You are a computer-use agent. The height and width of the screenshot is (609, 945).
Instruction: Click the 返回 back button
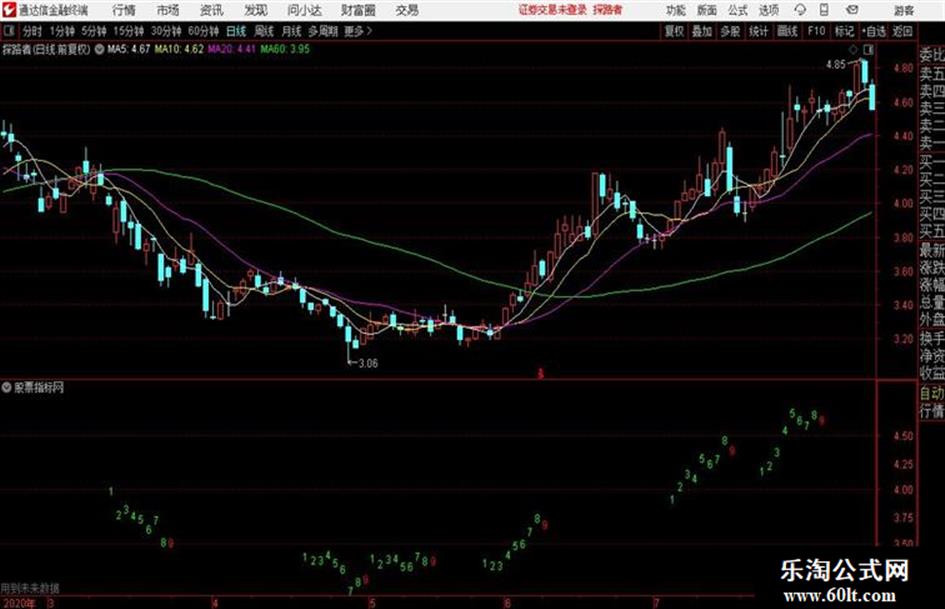click(x=902, y=31)
